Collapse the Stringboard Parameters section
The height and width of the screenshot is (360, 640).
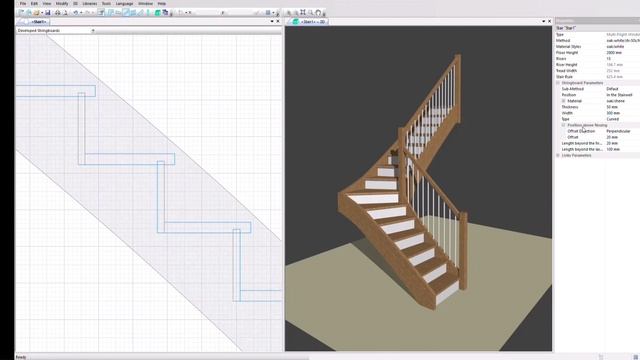pos(558,83)
